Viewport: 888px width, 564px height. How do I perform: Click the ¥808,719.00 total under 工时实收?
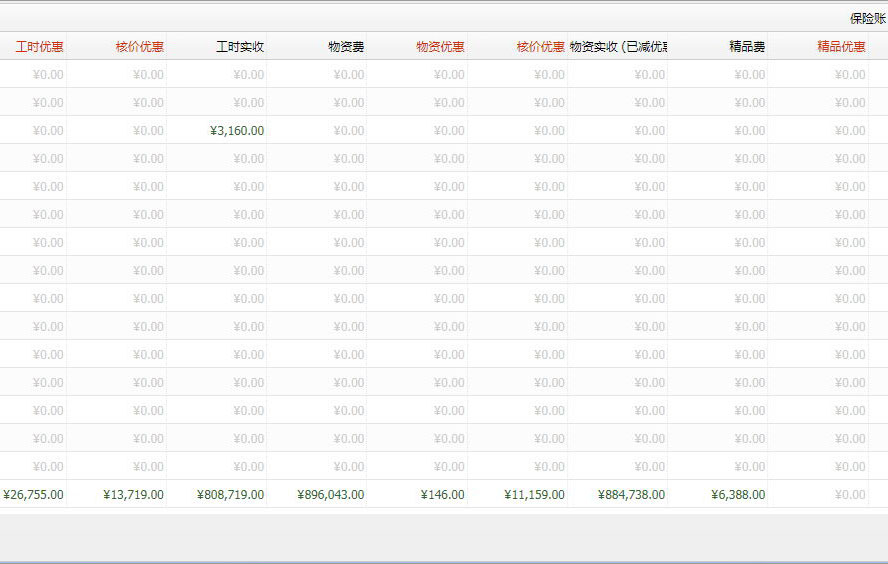(230, 494)
